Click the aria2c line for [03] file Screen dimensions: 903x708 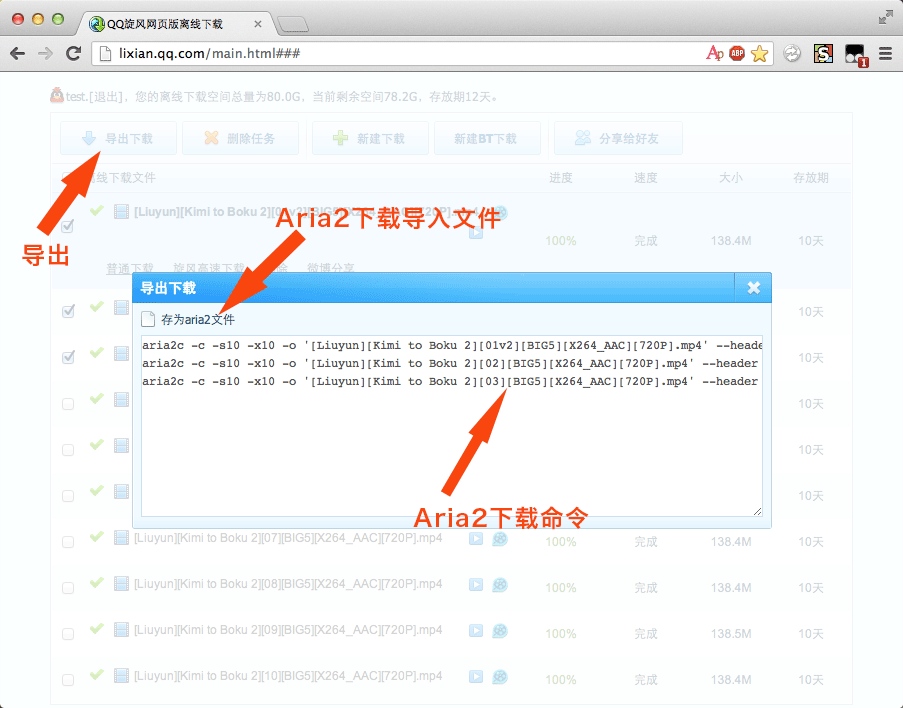450,381
